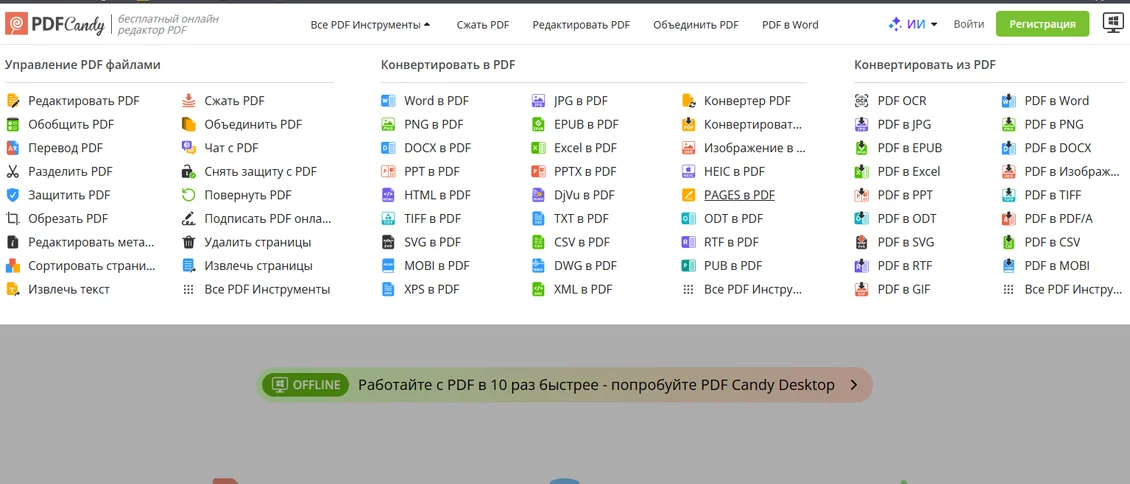Image resolution: width=1130 pixels, height=484 pixels.
Task: Open the Объединить PDF link in the file management list
Action: [x=253, y=125]
